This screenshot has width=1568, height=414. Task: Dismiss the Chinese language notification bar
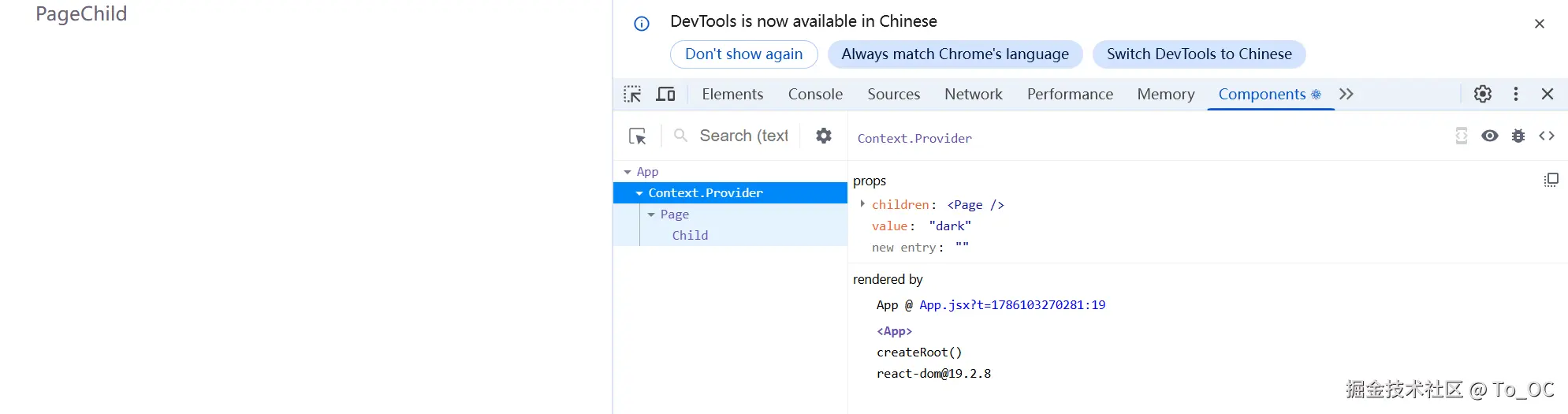(x=1540, y=24)
